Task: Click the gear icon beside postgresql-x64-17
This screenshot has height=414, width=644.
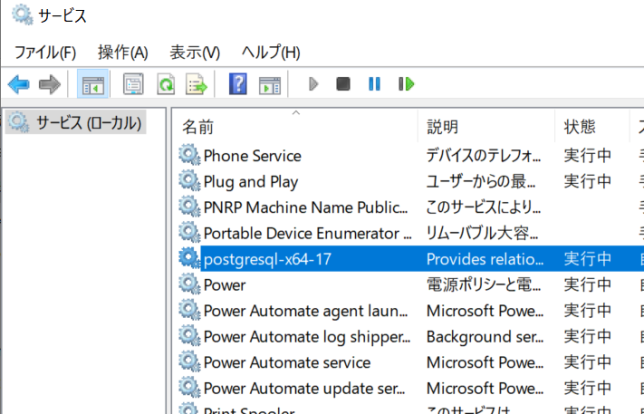Action: pyautogui.click(x=189, y=258)
